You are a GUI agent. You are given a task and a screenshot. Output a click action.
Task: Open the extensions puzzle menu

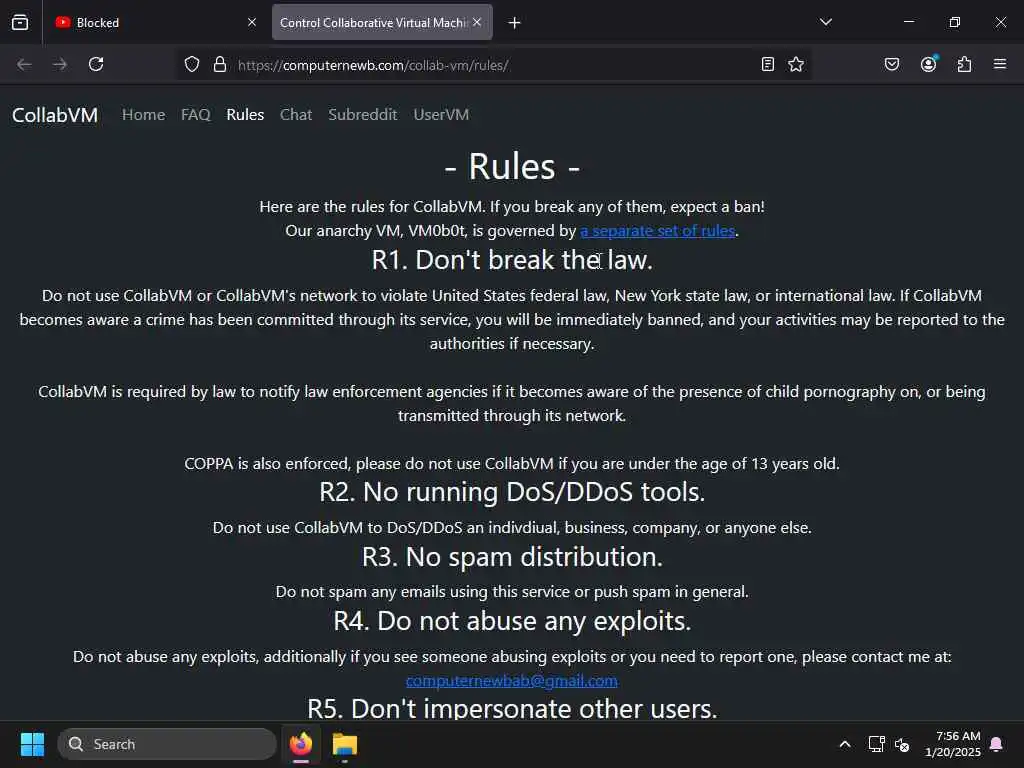click(x=964, y=64)
